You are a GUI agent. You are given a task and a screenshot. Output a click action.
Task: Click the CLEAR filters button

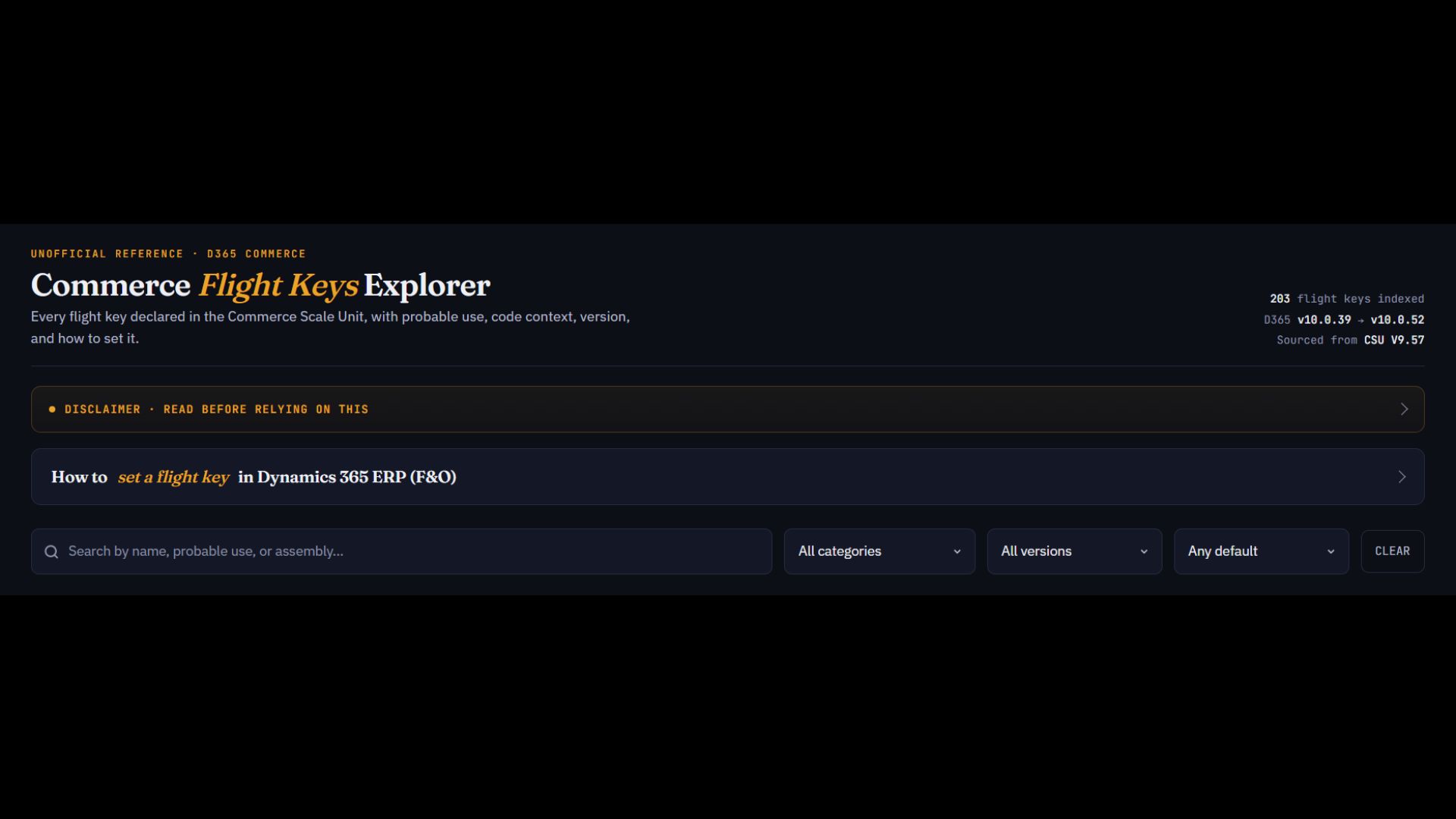click(1392, 551)
